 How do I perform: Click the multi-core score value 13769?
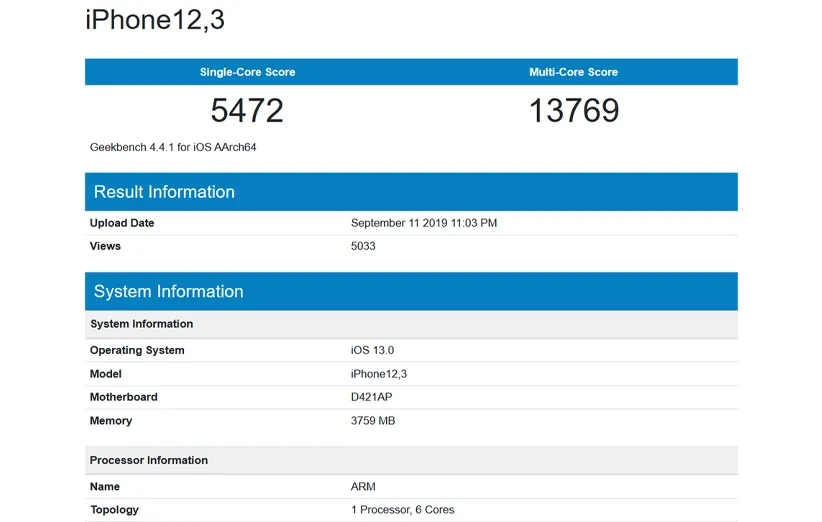tap(573, 110)
